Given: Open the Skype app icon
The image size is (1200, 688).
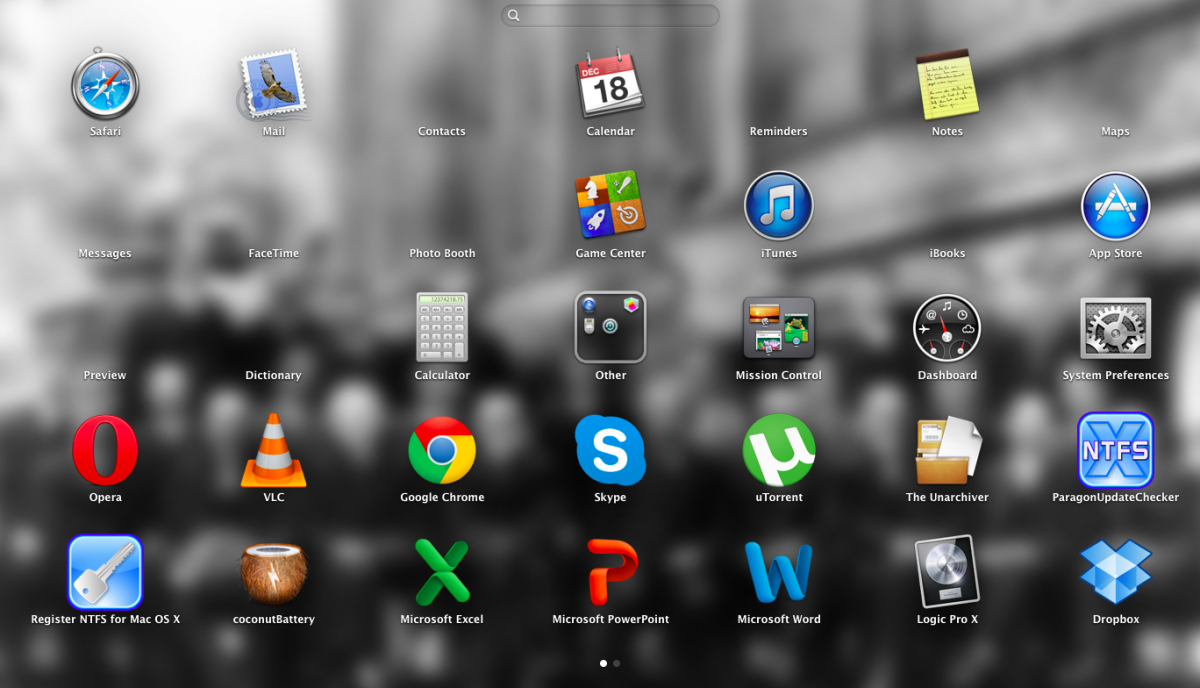Looking at the screenshot, I should [x=610, y=450].
